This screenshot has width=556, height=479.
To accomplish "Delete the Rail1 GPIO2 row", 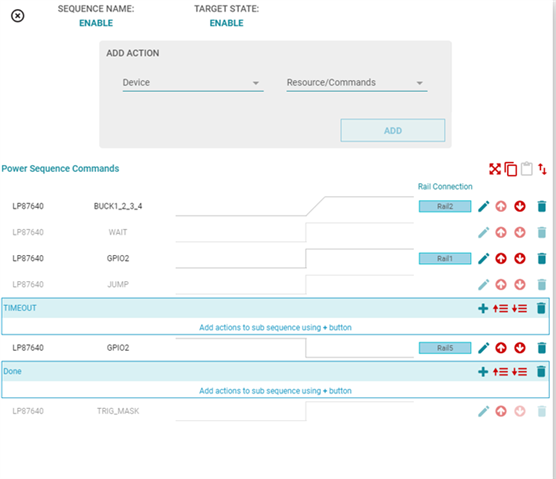I will (x=541, y=258).
